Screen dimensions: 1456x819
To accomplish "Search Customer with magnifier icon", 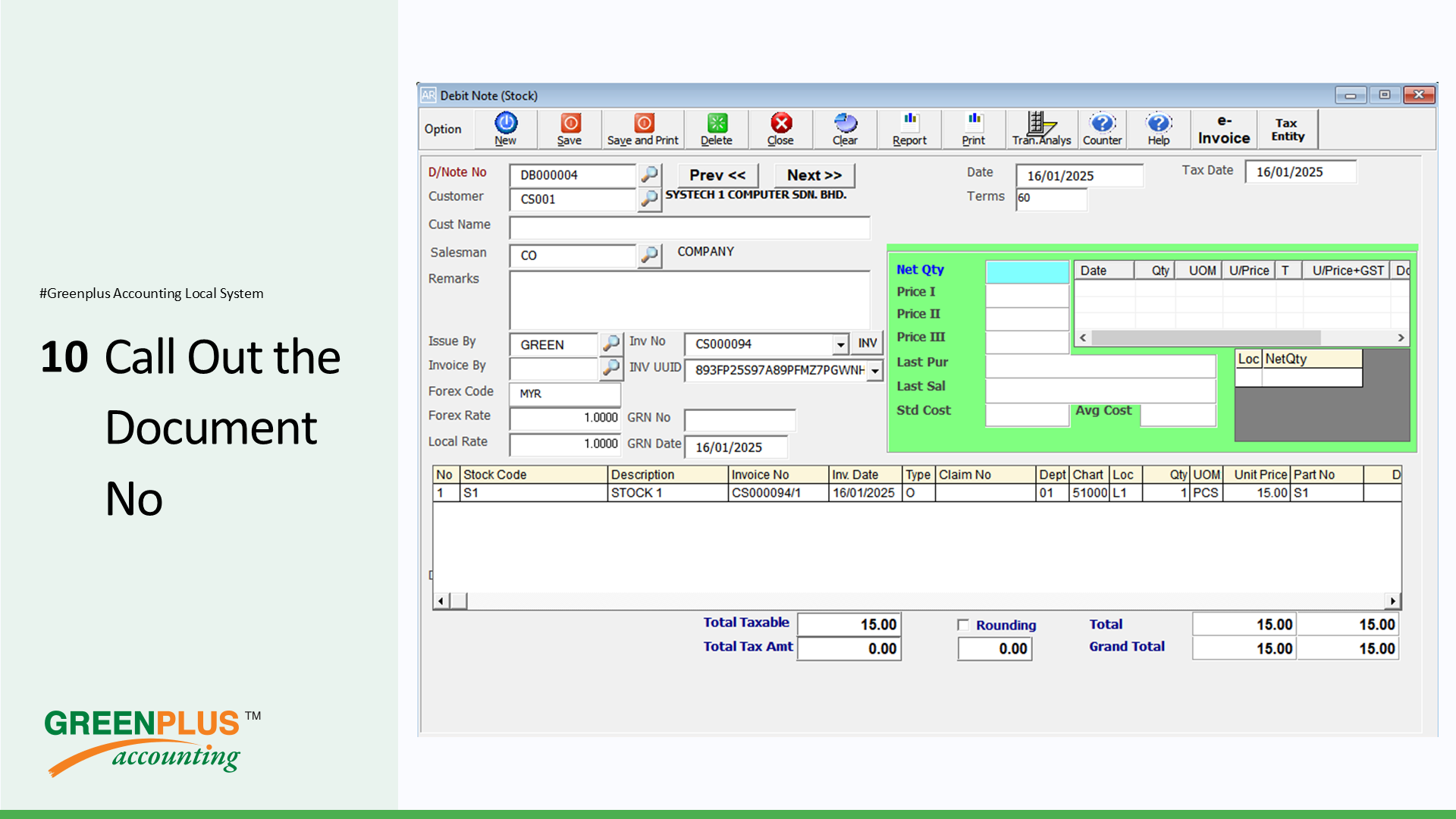I will point(649,199).
